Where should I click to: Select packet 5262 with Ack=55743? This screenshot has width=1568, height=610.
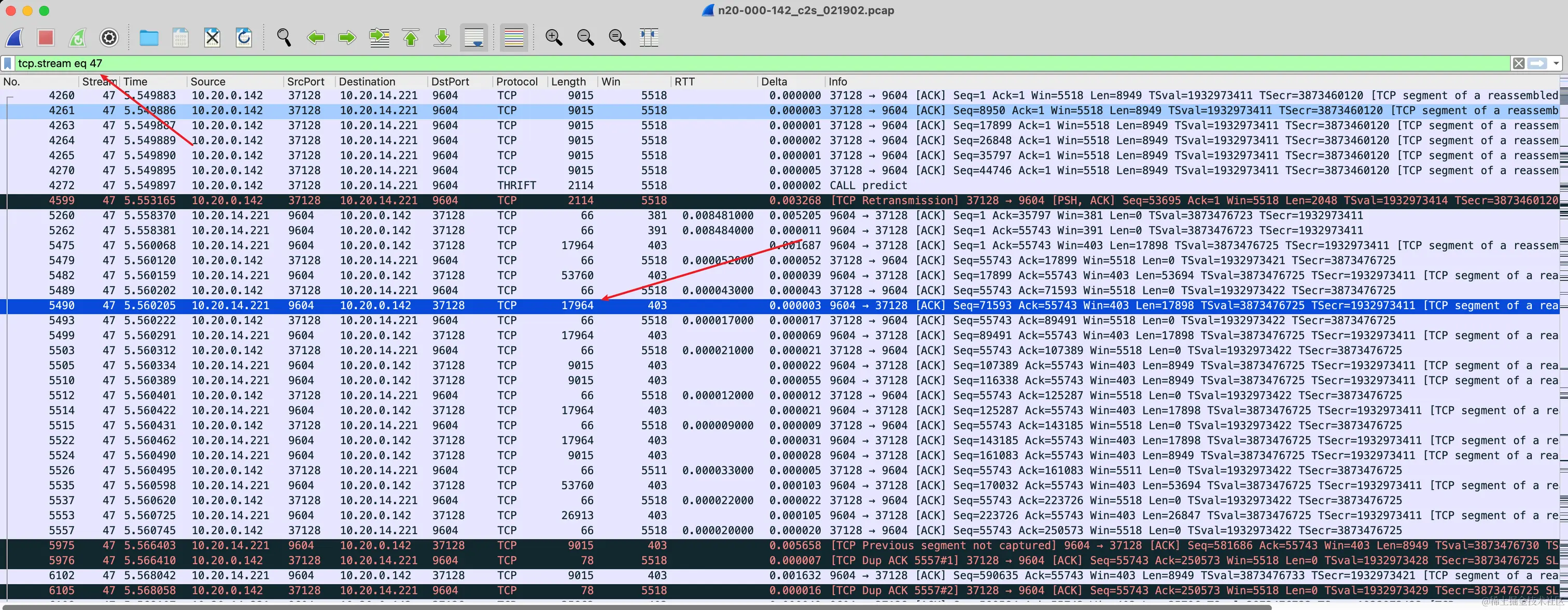(779, 231)
